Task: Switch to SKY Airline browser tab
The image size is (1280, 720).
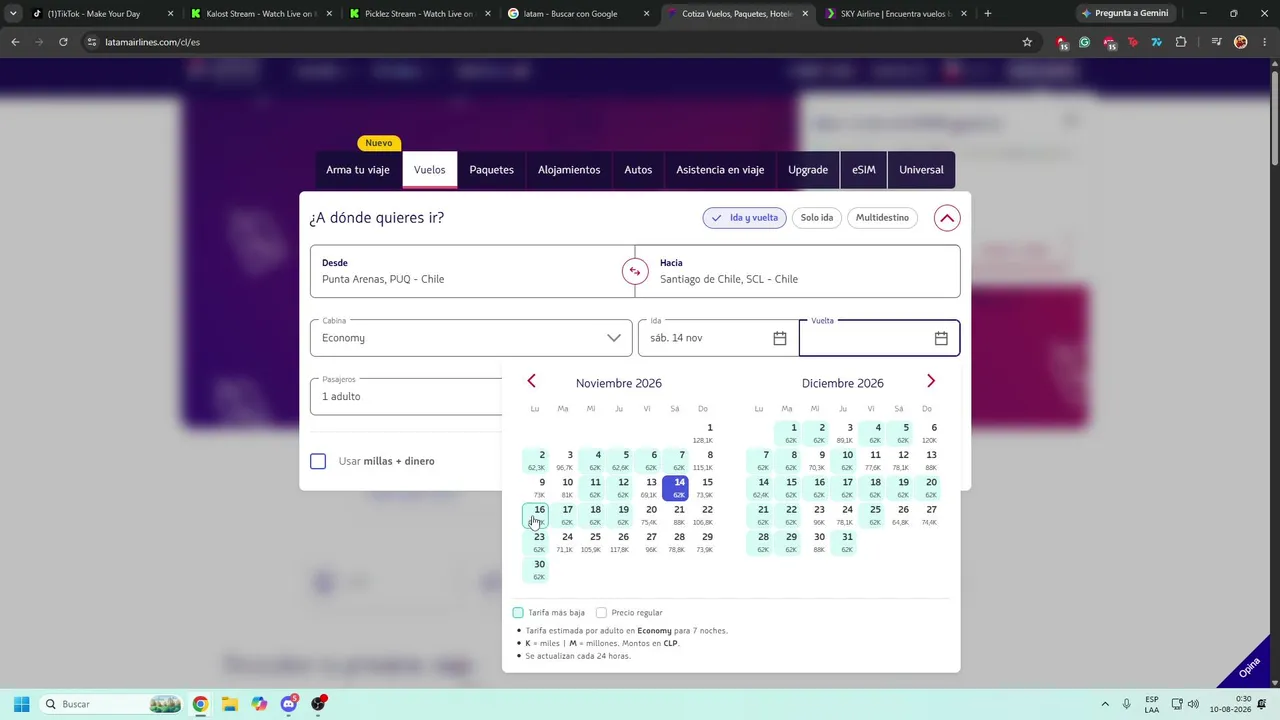Action: 896,14
